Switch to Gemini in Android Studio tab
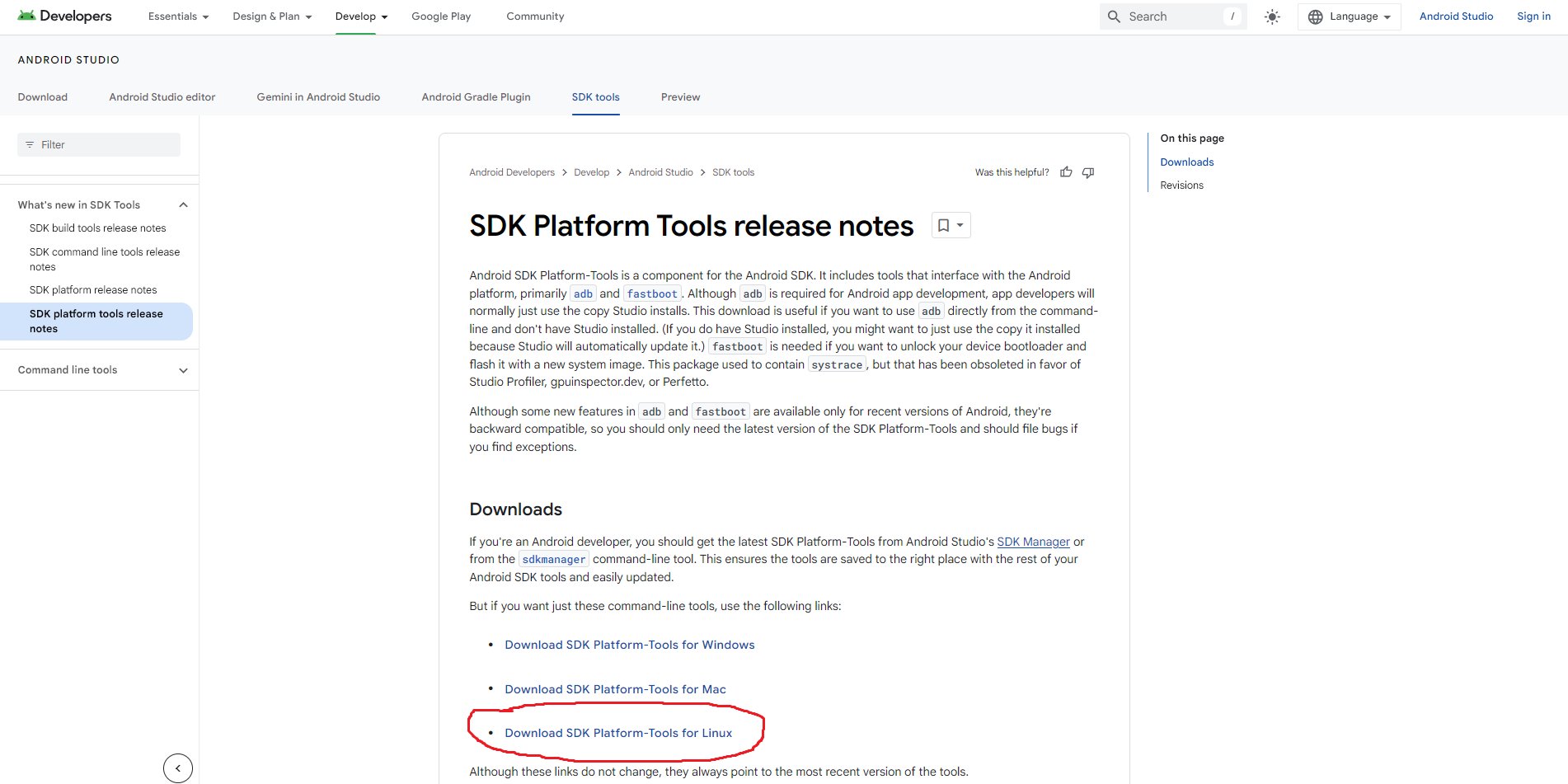1568x784 pixels. (x=318, y=97)
